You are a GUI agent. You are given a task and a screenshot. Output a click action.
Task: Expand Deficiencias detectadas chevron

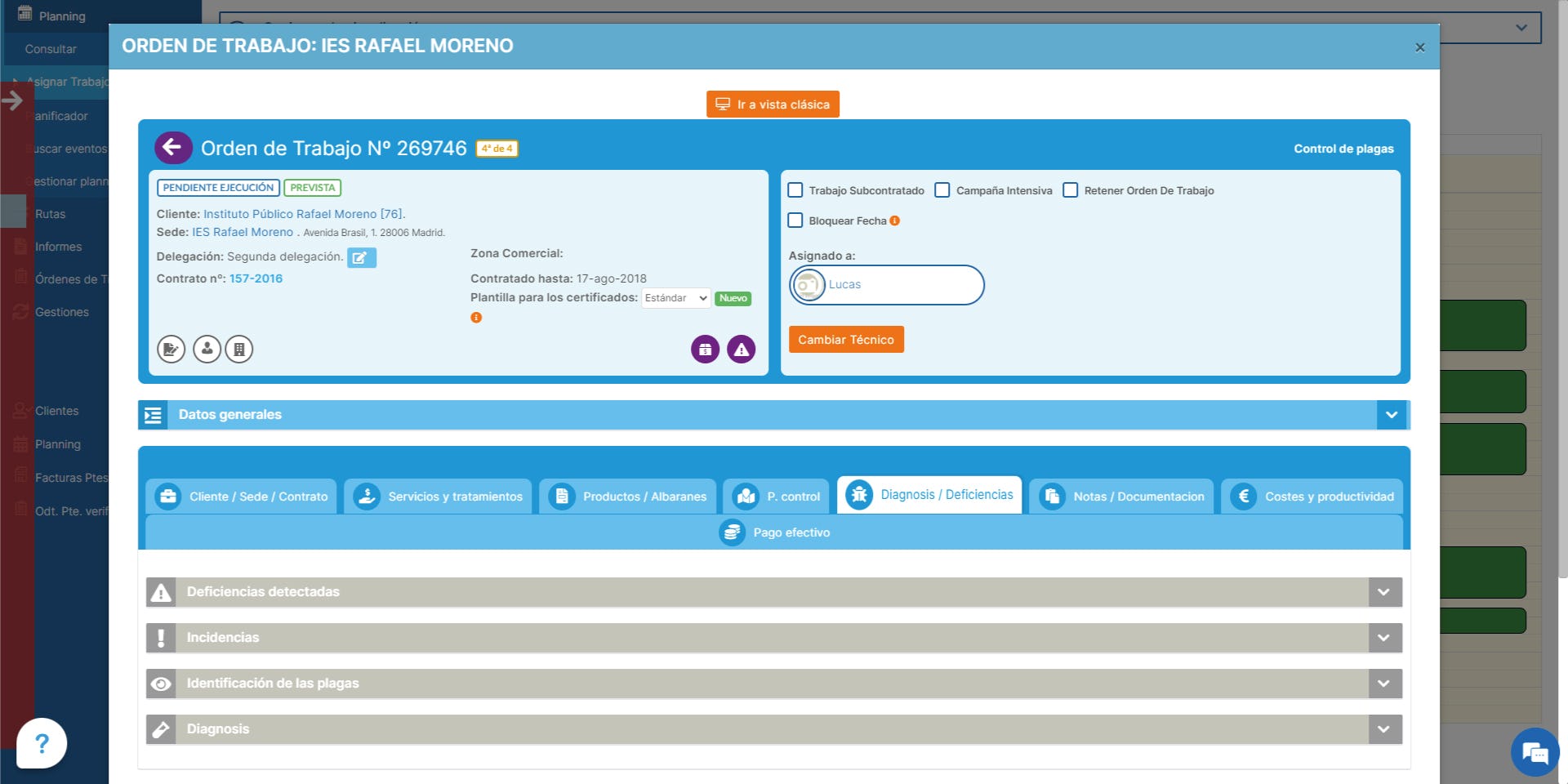(1384, 592)
